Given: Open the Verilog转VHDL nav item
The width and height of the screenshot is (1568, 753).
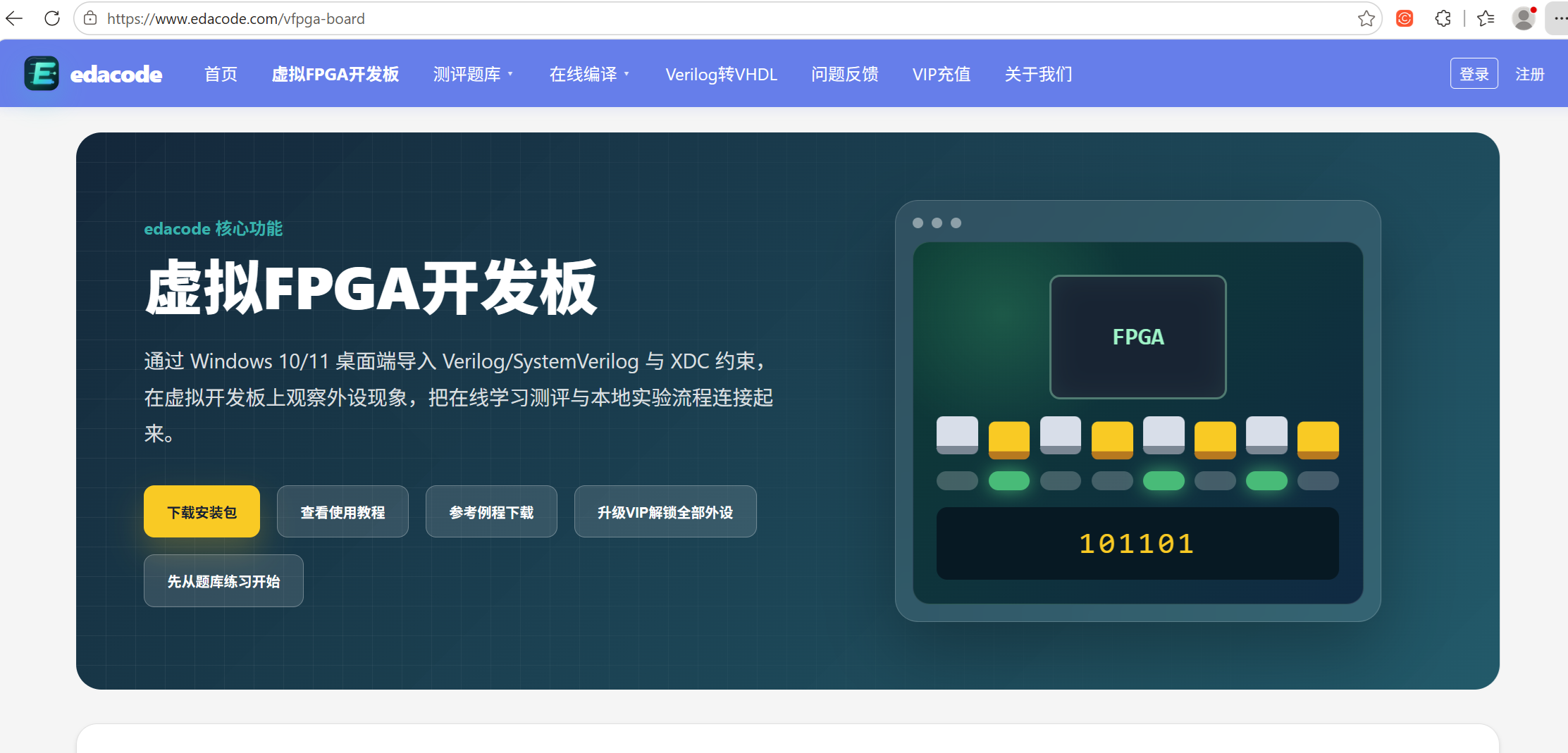Looking at the screenshot, I should pos(721,74).
